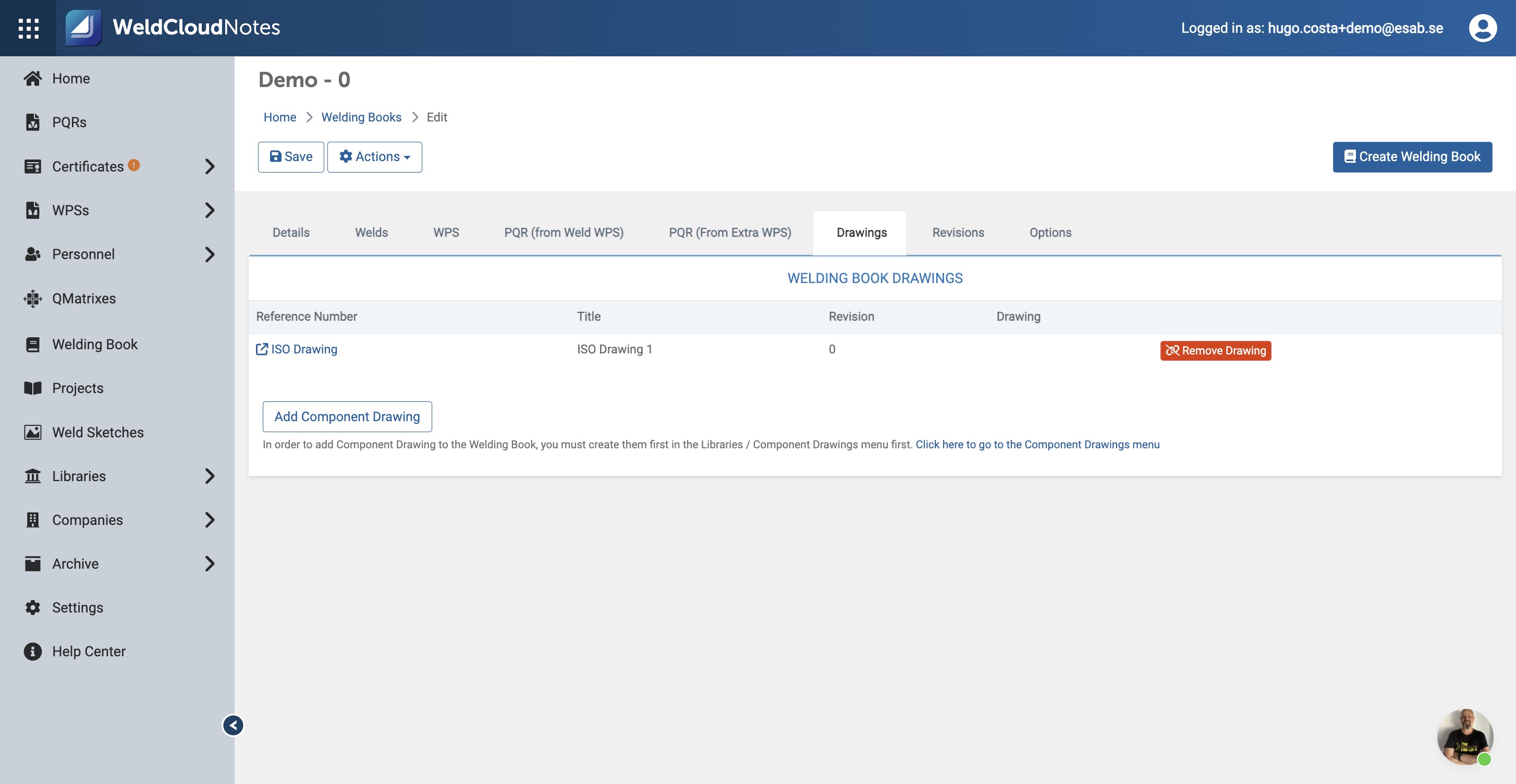
Task: Click the WPSs file icon
Action: [33, 210]
